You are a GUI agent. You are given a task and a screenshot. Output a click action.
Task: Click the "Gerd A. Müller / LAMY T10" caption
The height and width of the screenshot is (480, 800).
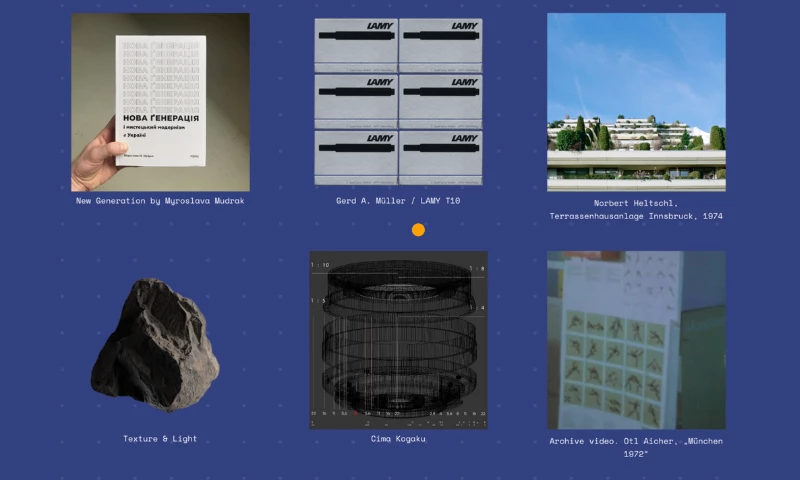coord(398,201)
